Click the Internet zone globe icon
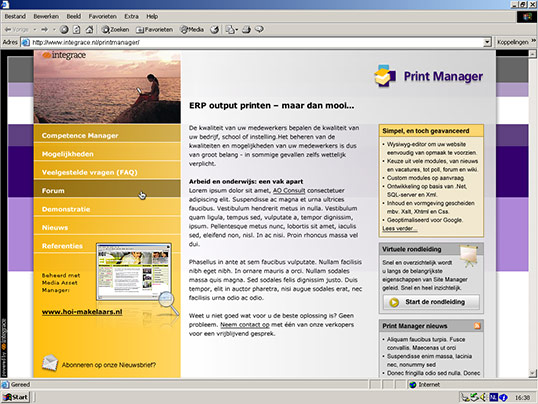Screen dimensions: 538x404 [413, 384]
